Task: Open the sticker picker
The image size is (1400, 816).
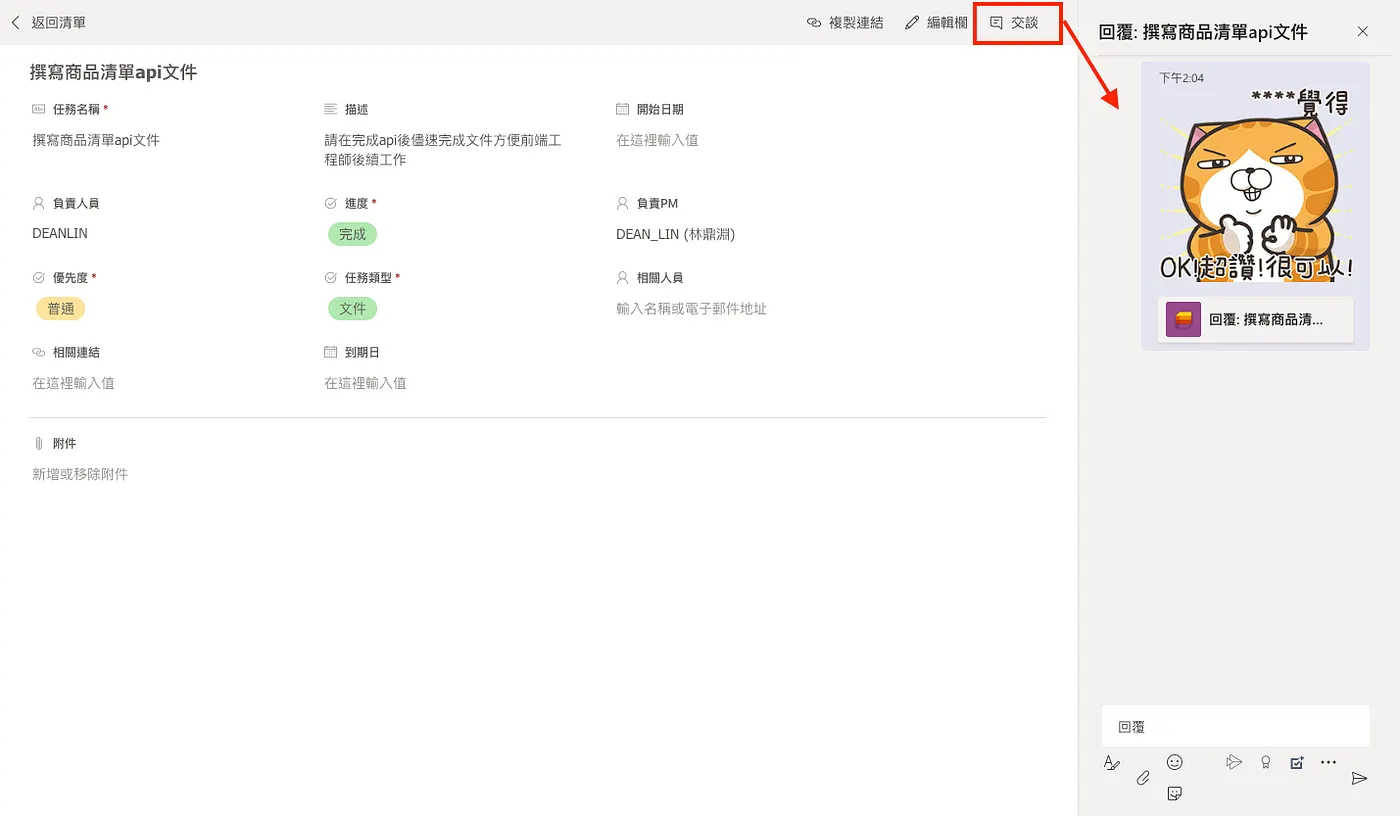Action: 1175,793
